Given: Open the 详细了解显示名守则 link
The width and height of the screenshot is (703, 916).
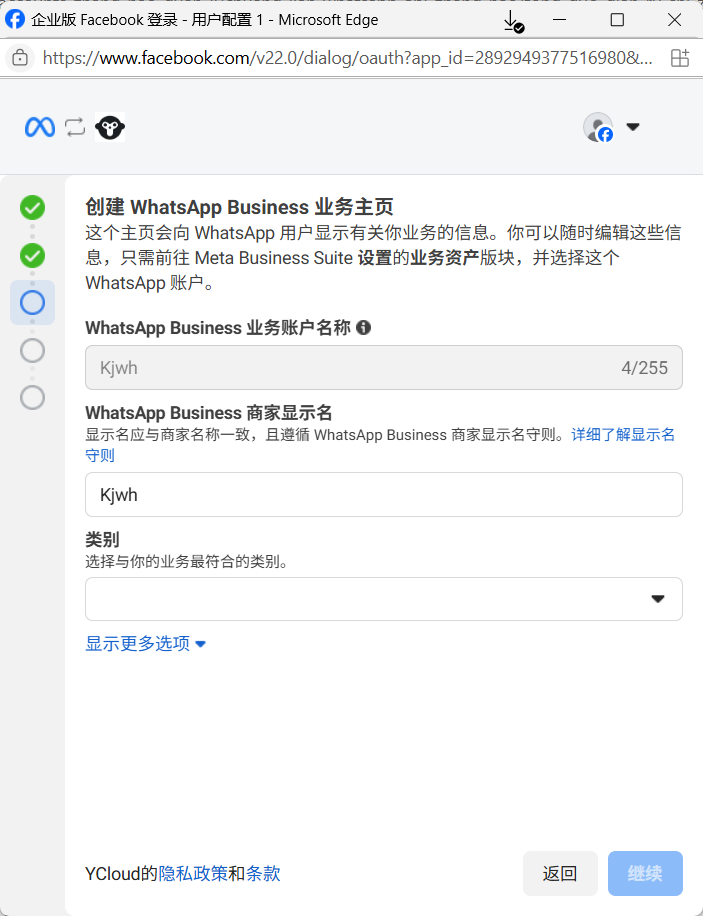Looking at the screenshot, I should (x=623, y=435).
